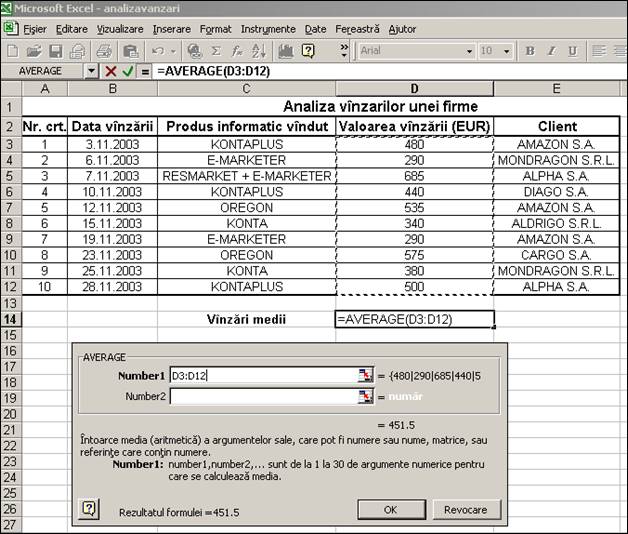Open the Inserare menu
Screen dimensions: 628x534
tap(171, 29)
